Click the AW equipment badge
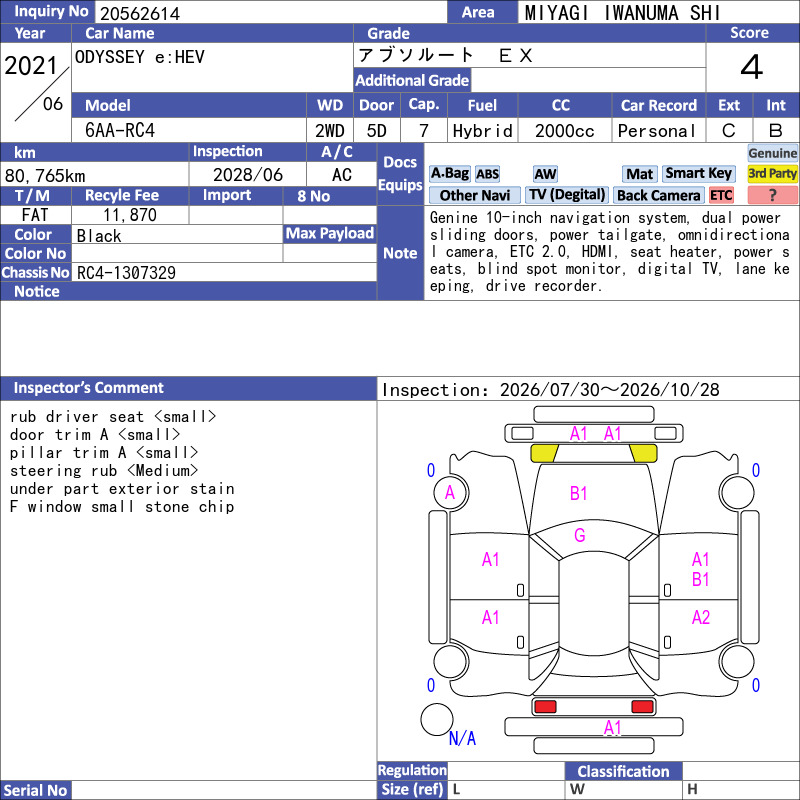 (x=545, y=174)
